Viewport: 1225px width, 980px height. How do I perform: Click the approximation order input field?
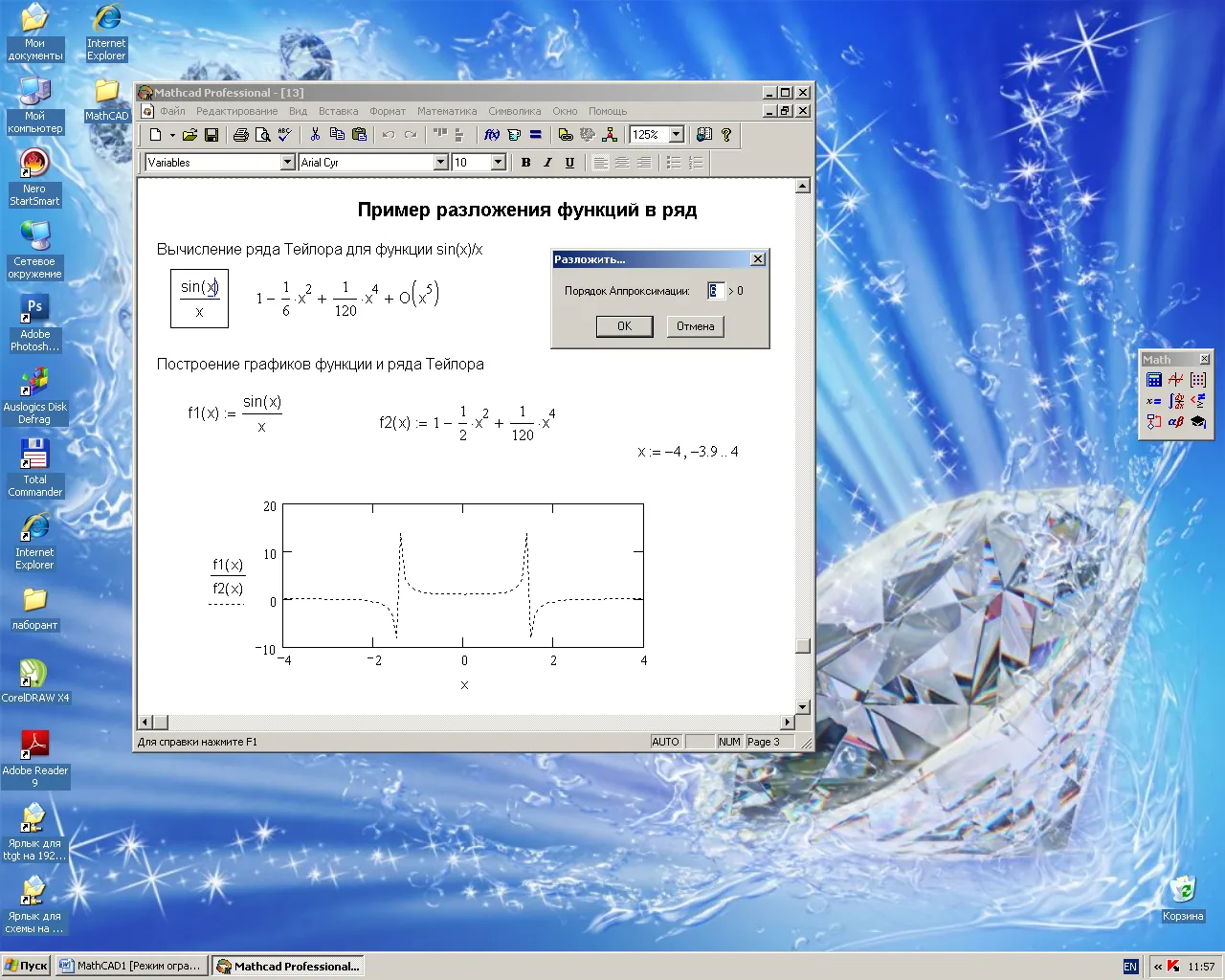tap(716, 291)
